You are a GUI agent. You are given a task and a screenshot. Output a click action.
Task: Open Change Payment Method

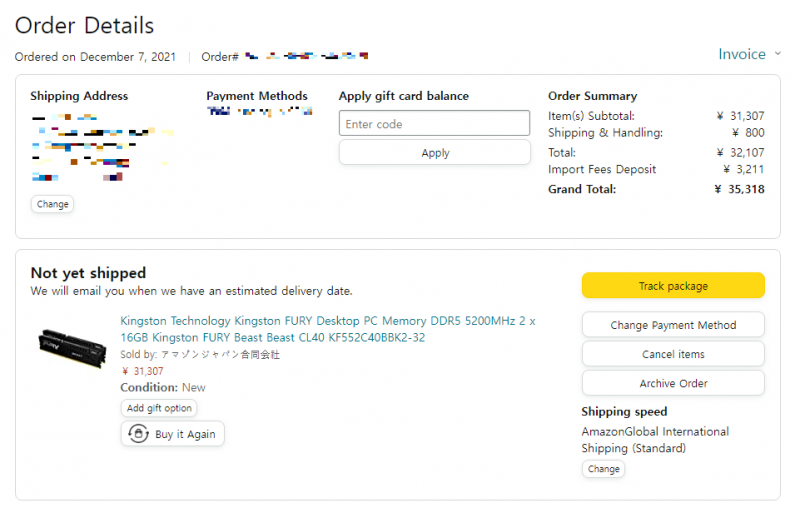point(673,325)
